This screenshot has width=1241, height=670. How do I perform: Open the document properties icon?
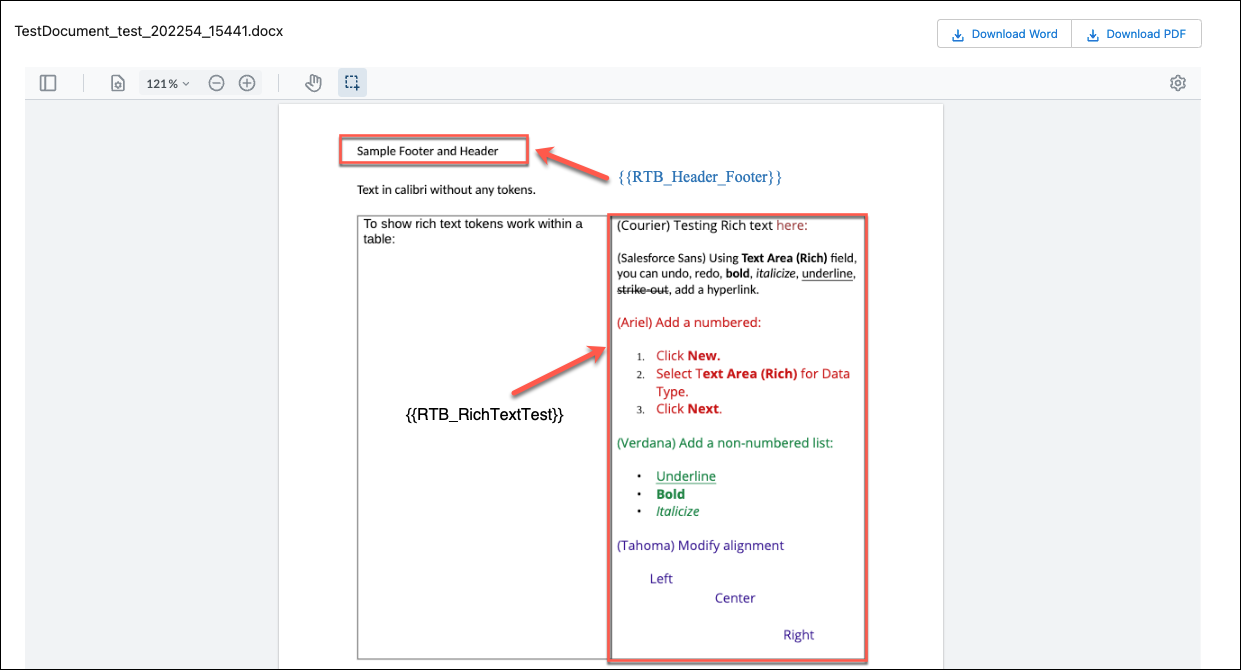[117, 83]
